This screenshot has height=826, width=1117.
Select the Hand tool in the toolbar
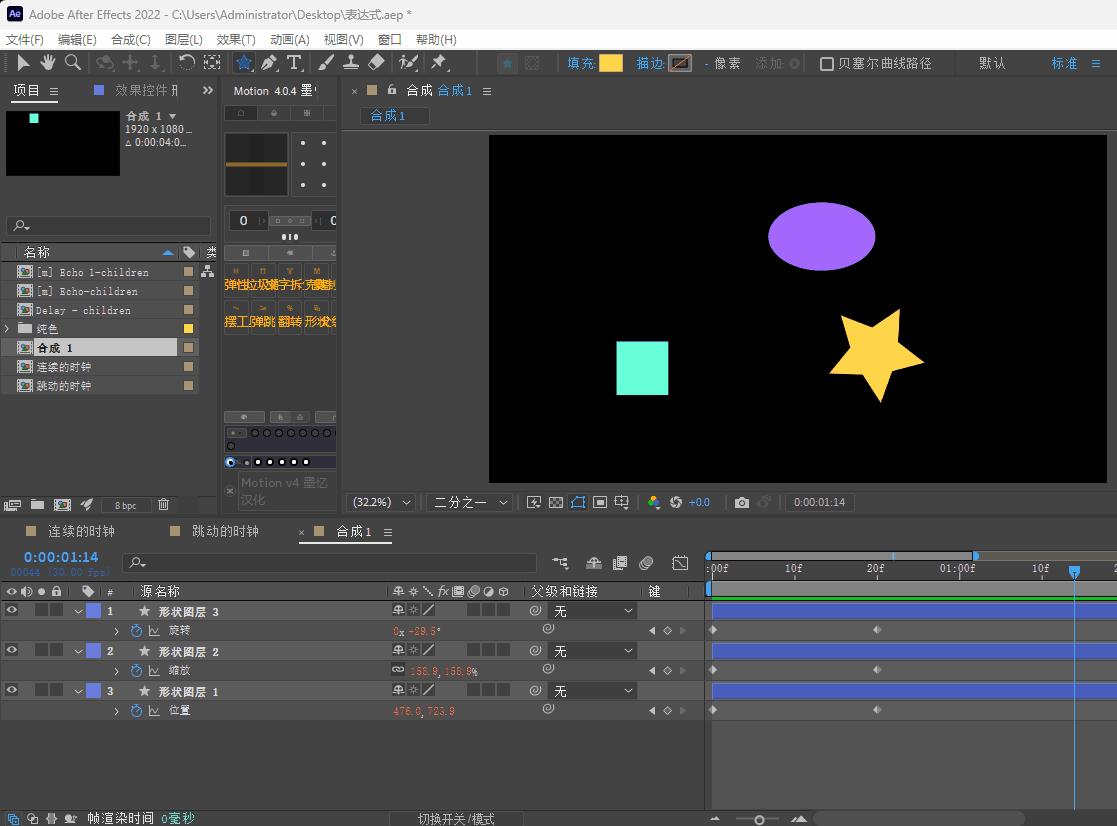(48, 63)
